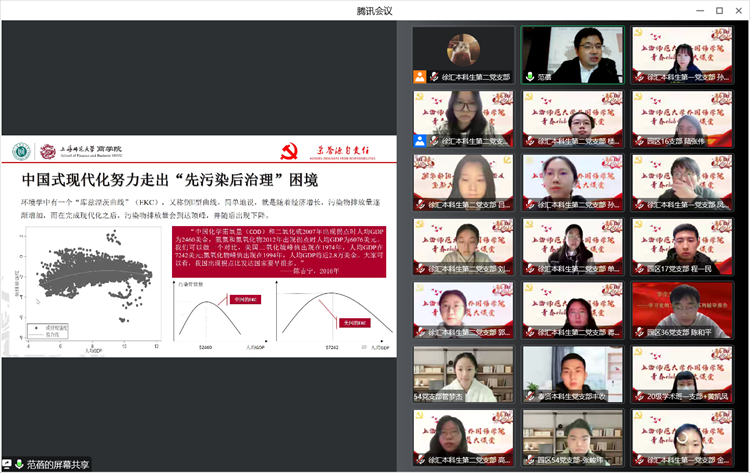Click the red quote box citing 陈吉宁, 2016年
Viewport: 750px width, 473px height.
click(x=279, y=252)
